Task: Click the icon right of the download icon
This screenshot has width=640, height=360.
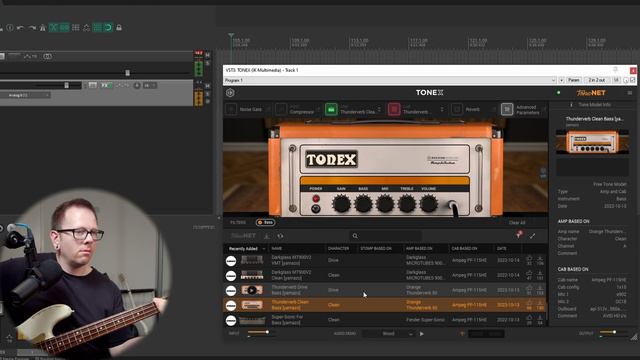Action: pos(280,236)
